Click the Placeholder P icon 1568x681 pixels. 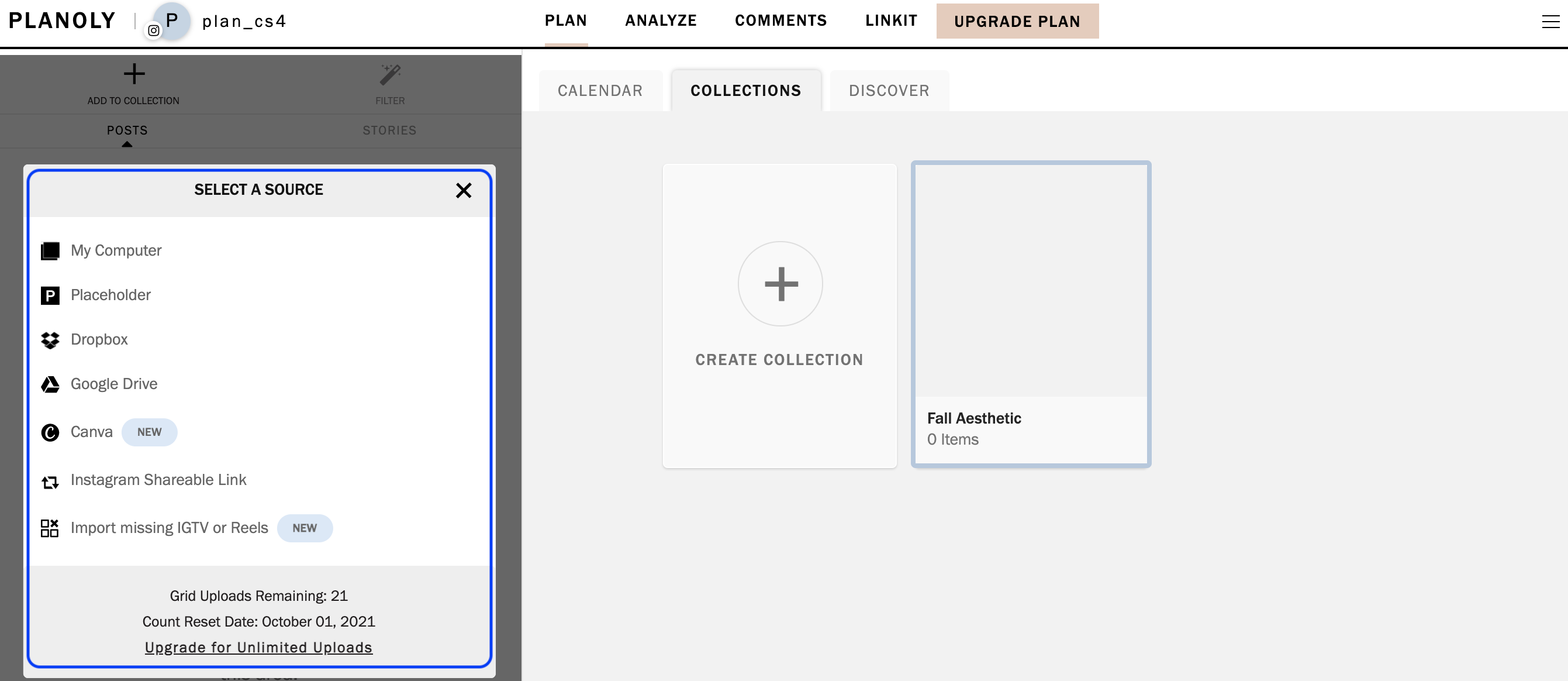point(50,295)
